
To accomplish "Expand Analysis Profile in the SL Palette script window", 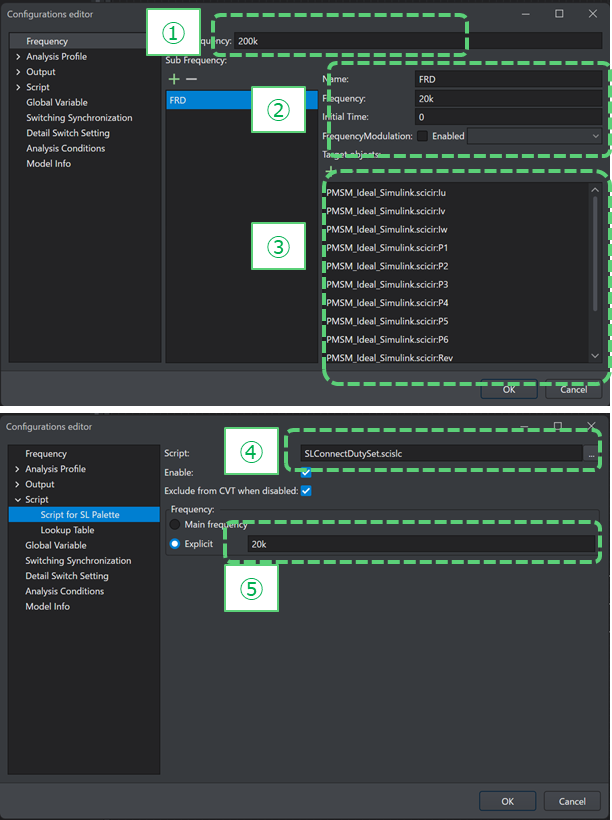I will 17,469.
